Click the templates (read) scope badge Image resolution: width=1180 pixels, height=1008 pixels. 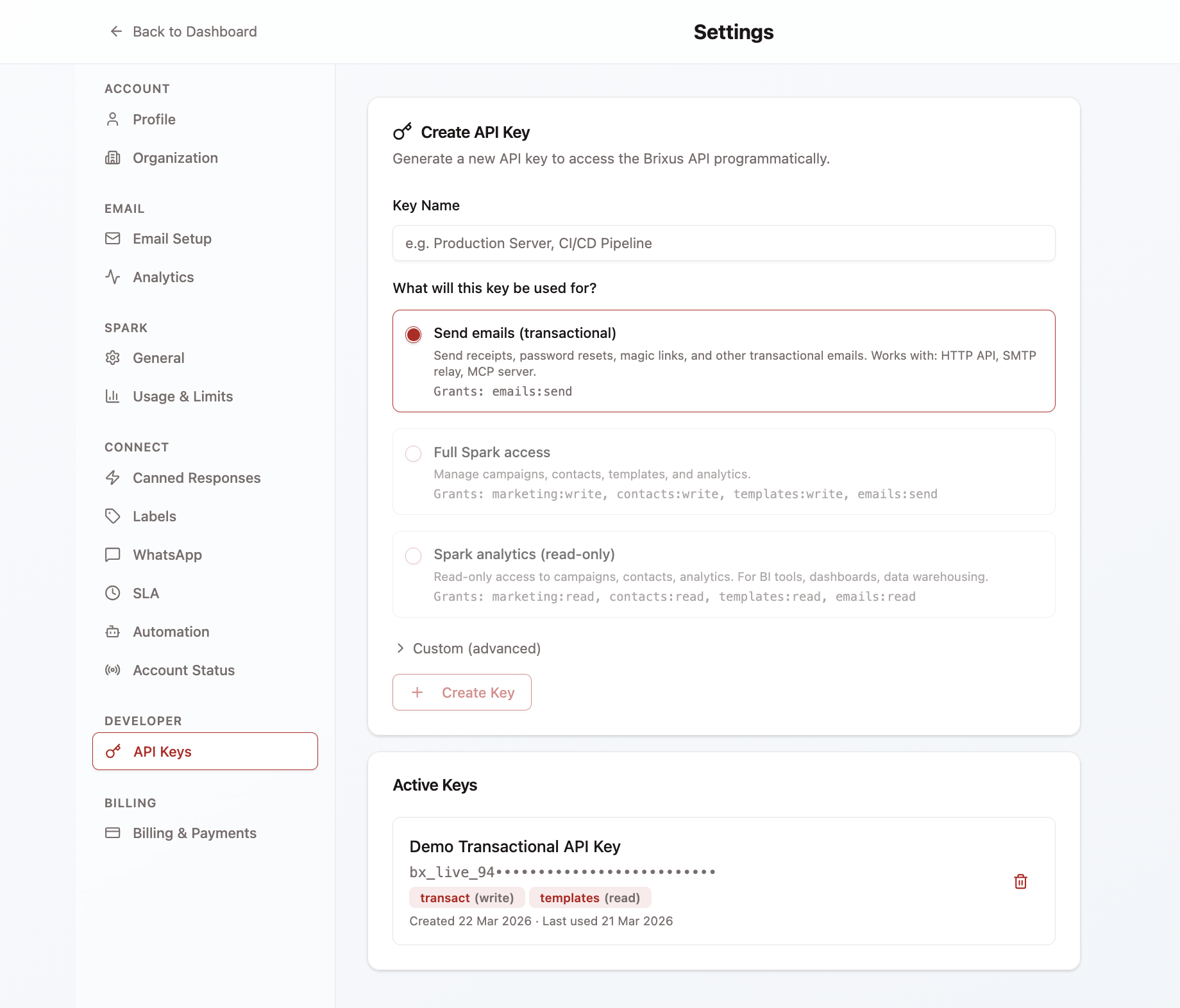tap(590, 898)
